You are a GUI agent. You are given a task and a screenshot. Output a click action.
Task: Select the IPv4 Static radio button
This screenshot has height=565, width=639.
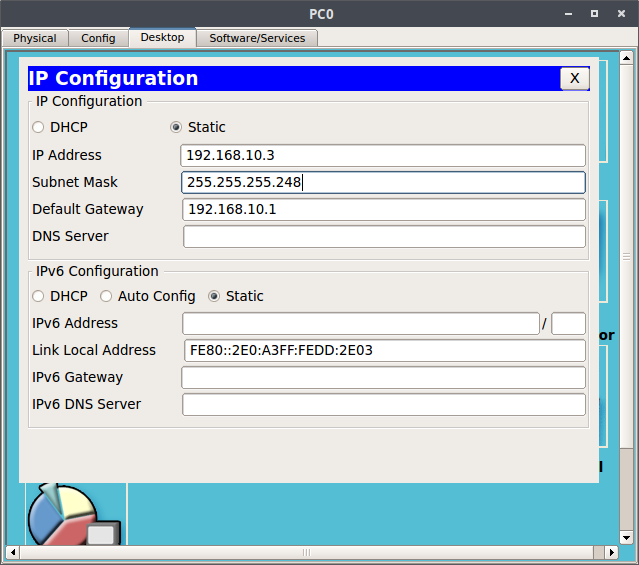coord(176,127)
